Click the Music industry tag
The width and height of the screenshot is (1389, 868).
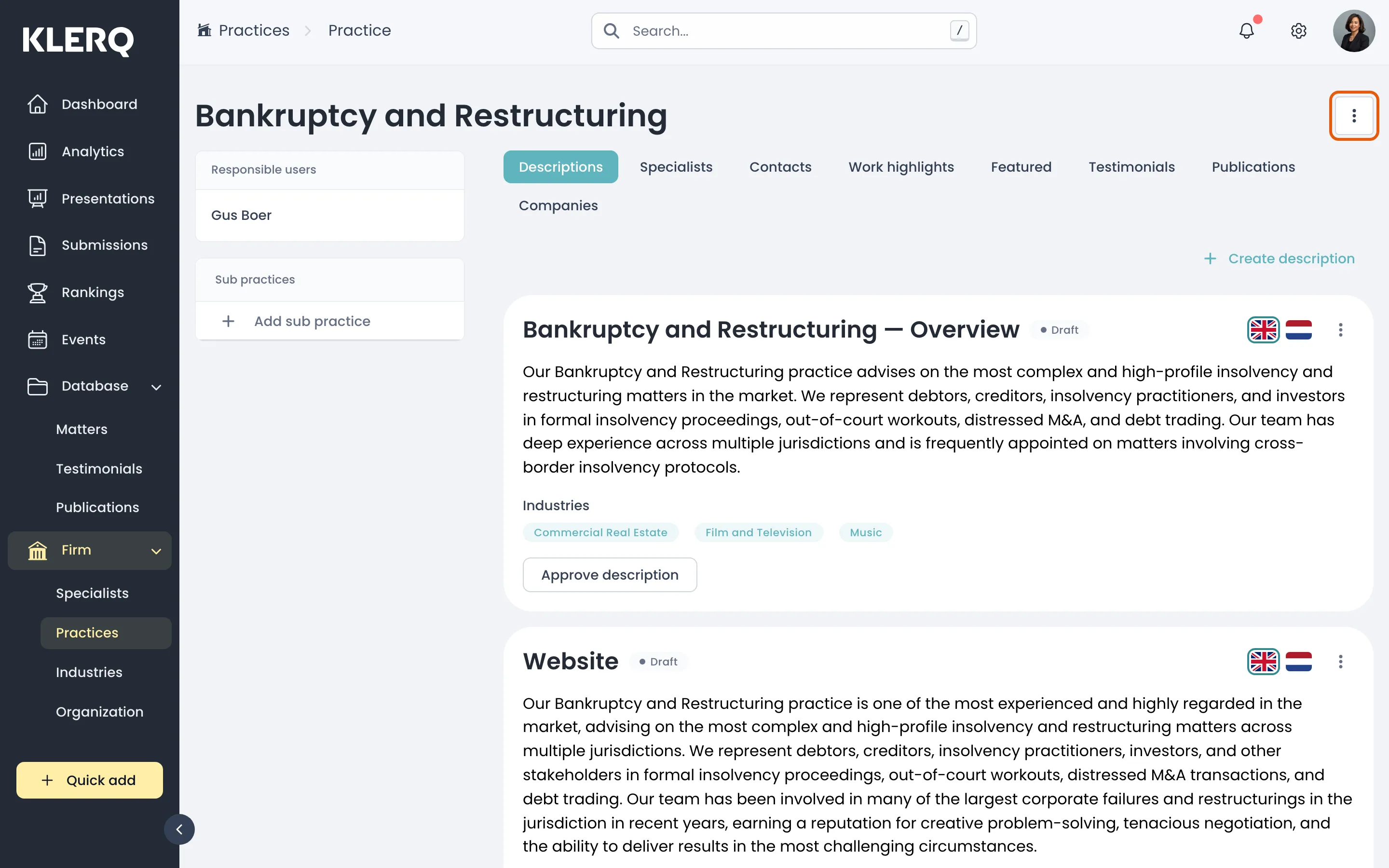[x=866, y=533]
